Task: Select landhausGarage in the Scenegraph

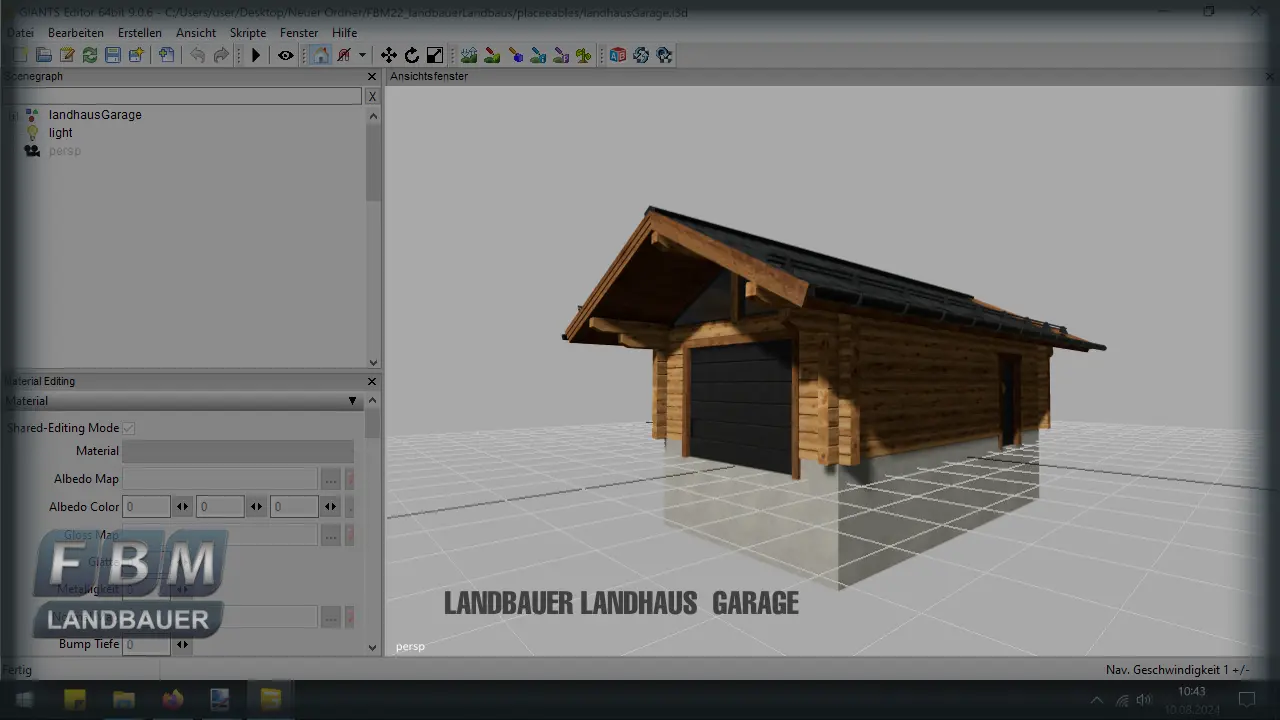Action: [95, 115]
